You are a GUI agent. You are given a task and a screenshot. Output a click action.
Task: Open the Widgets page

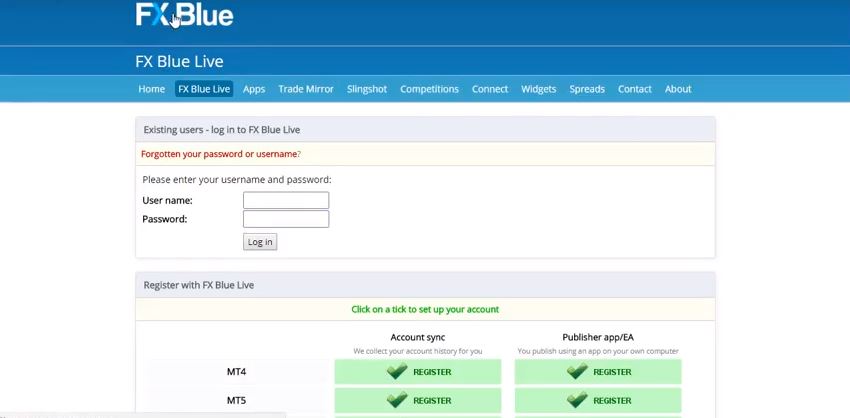(538, 89)
